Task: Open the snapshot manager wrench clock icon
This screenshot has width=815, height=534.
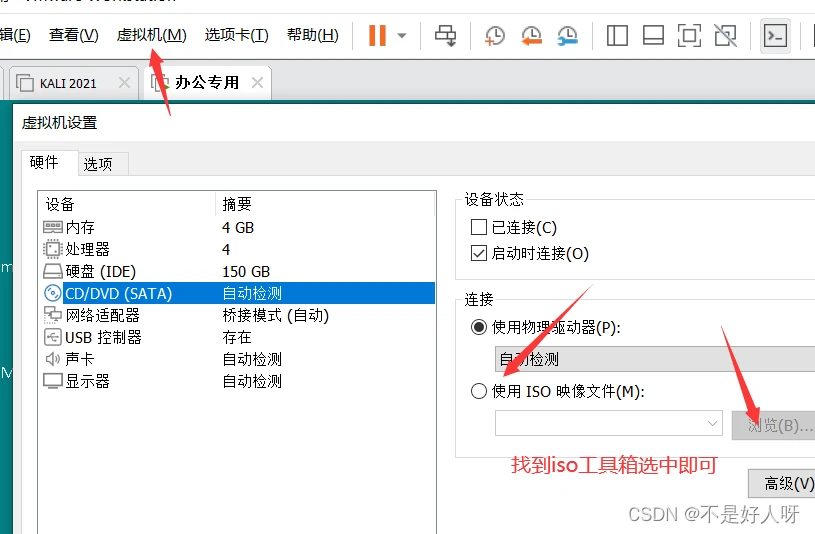Action: 567,36
